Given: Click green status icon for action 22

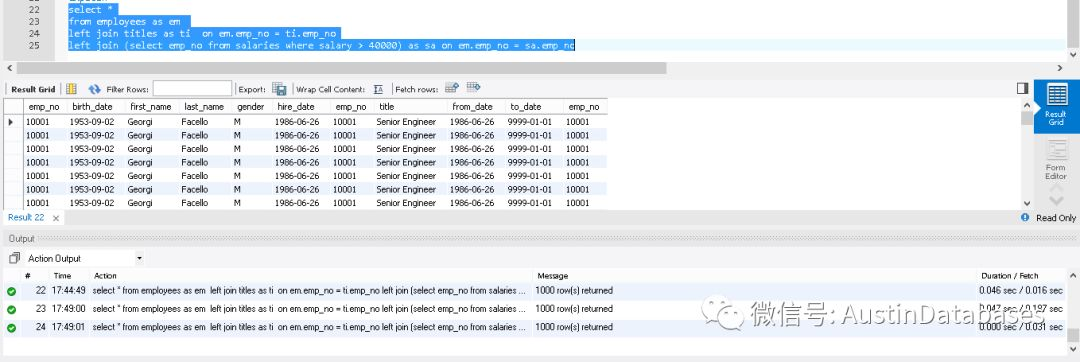Looking at the screenshot, I should (12, 291).
